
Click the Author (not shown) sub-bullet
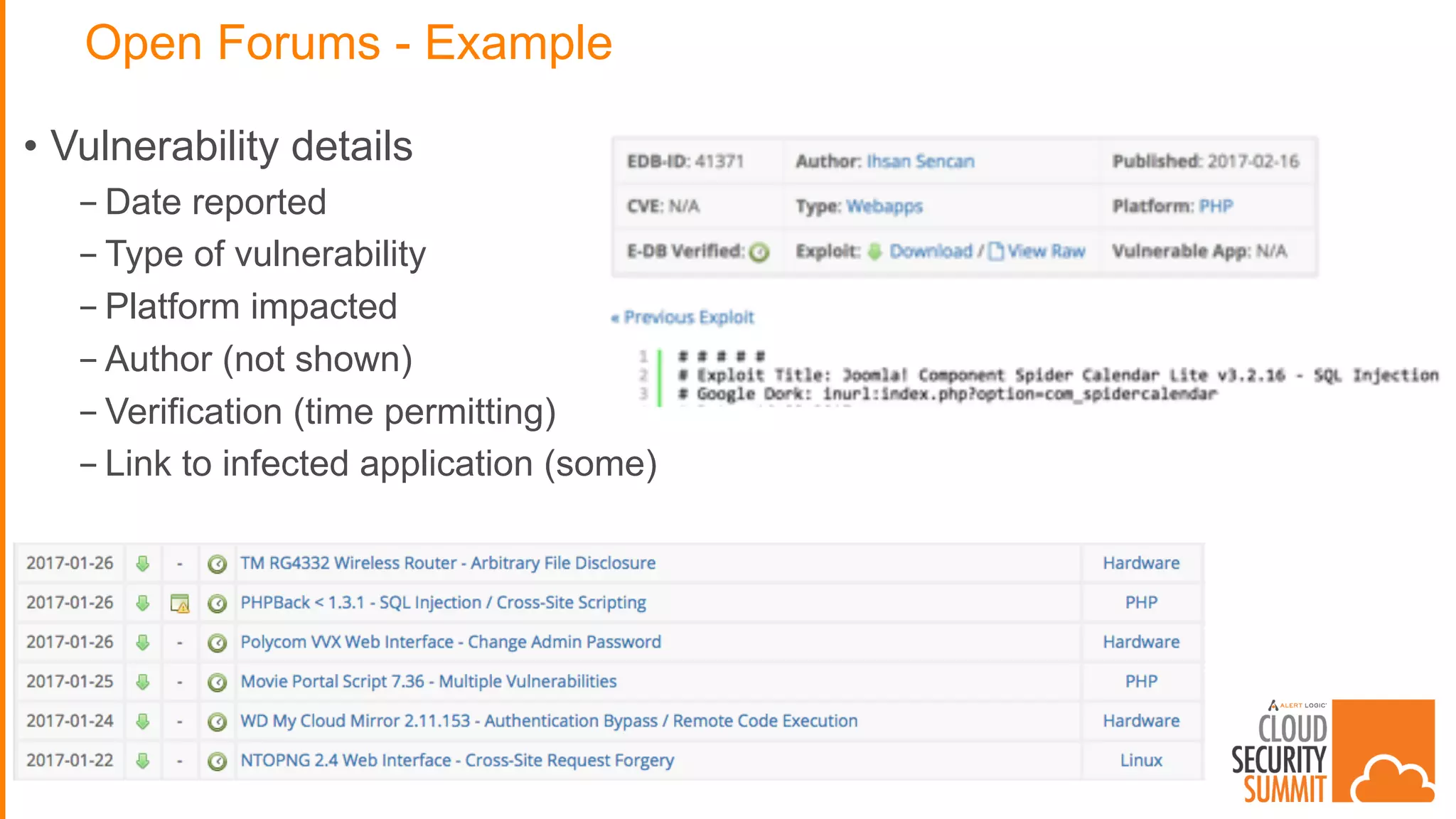click(x=259, y=360)
